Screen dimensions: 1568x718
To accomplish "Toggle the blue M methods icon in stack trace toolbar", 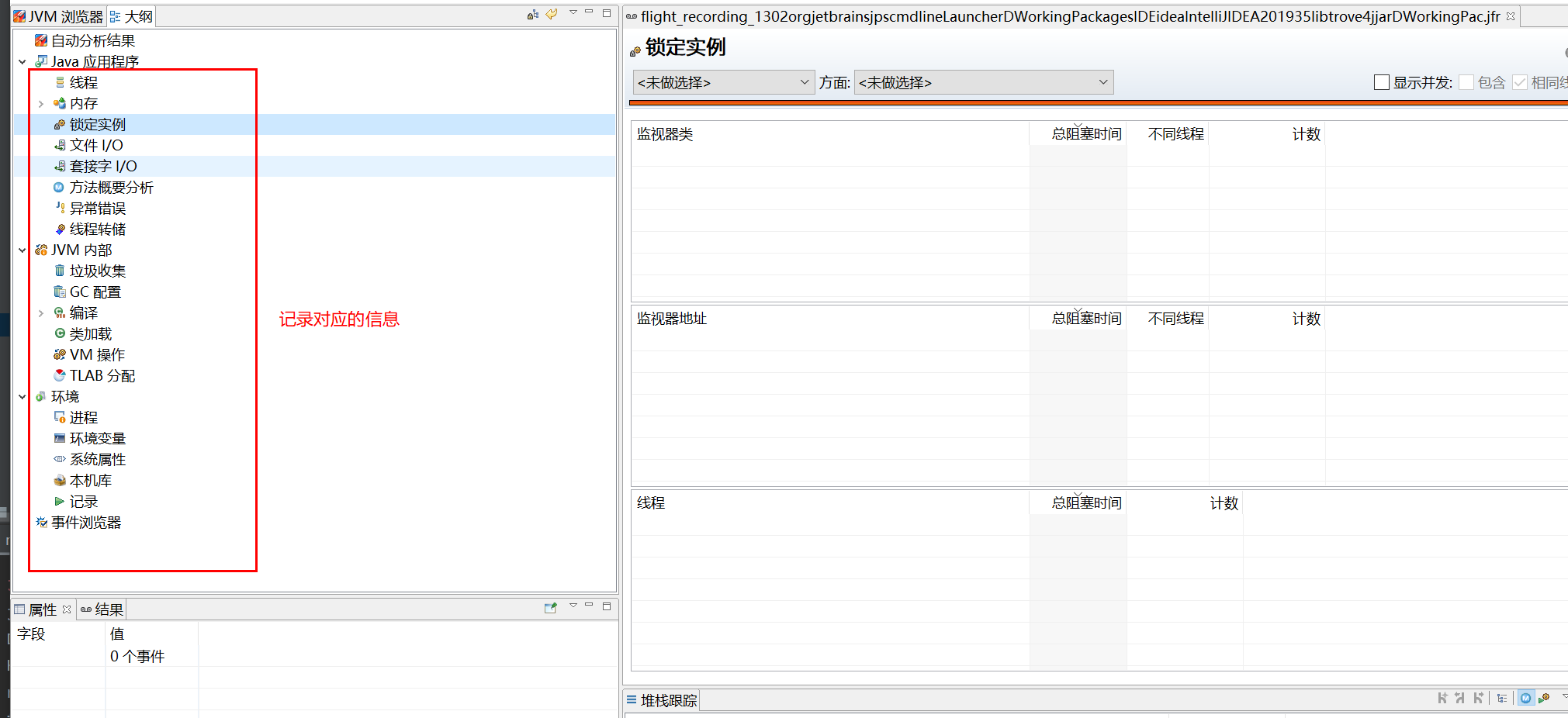I will click(1525, 698).
